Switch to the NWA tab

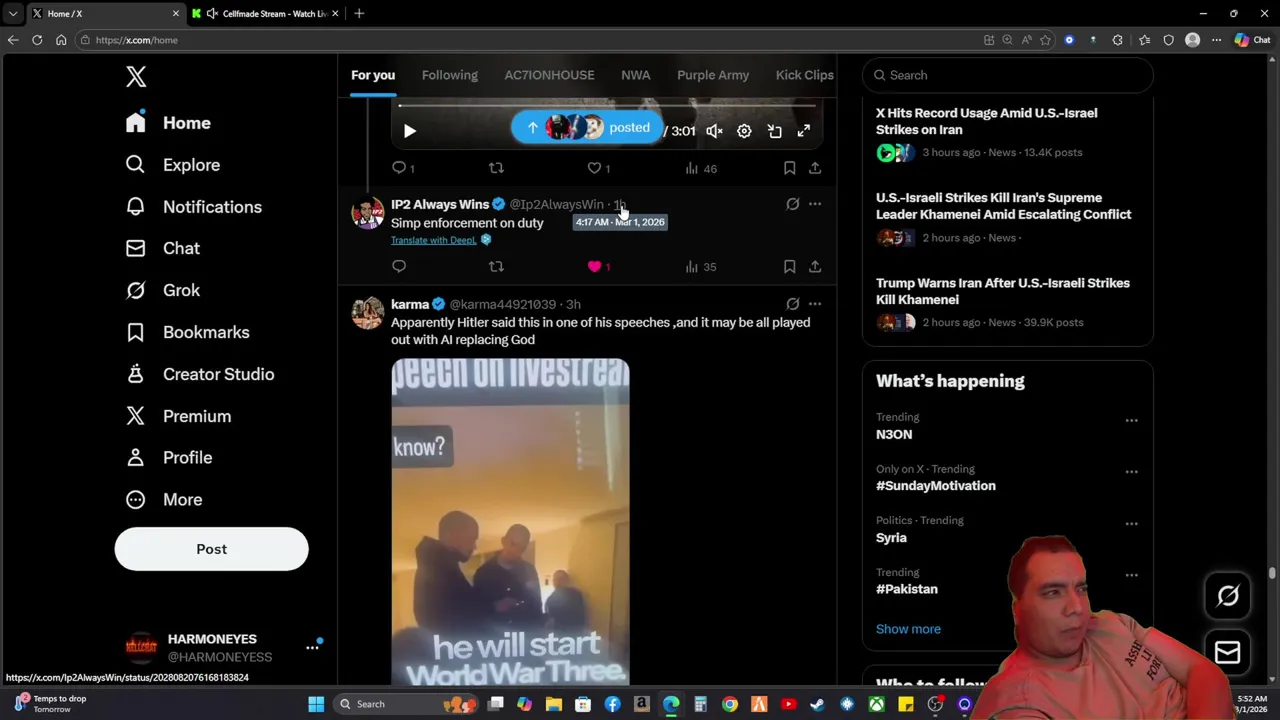coord(635,75)
